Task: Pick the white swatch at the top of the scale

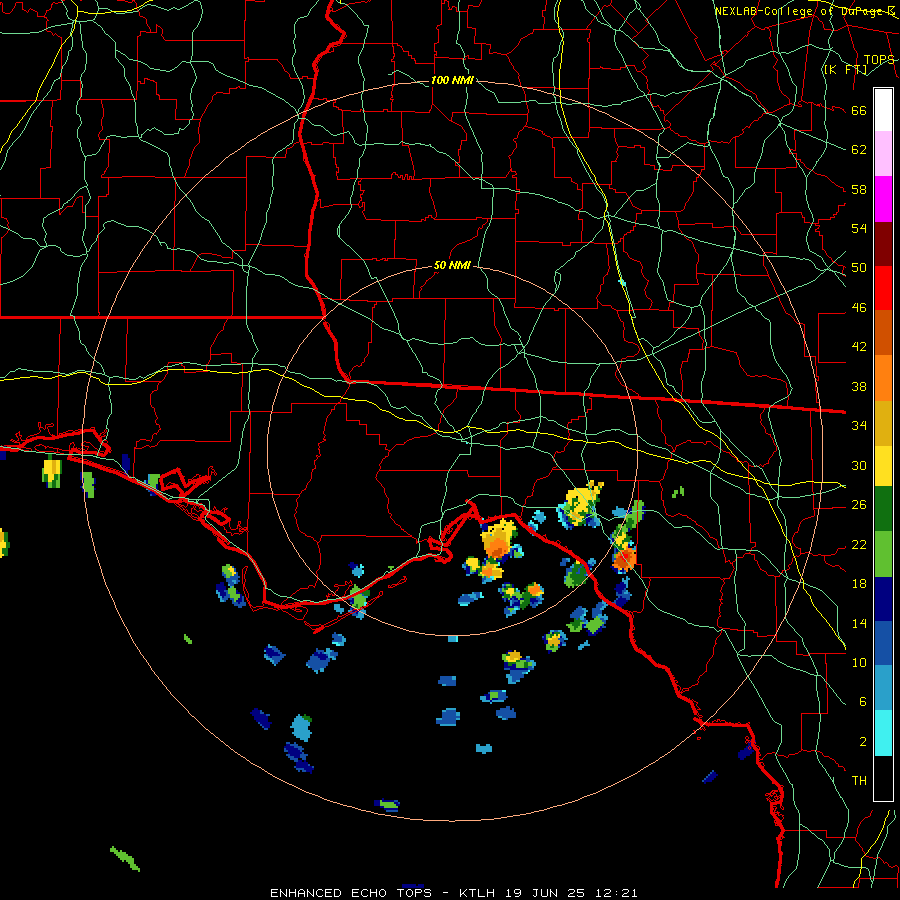Action: tap(883, 110)
